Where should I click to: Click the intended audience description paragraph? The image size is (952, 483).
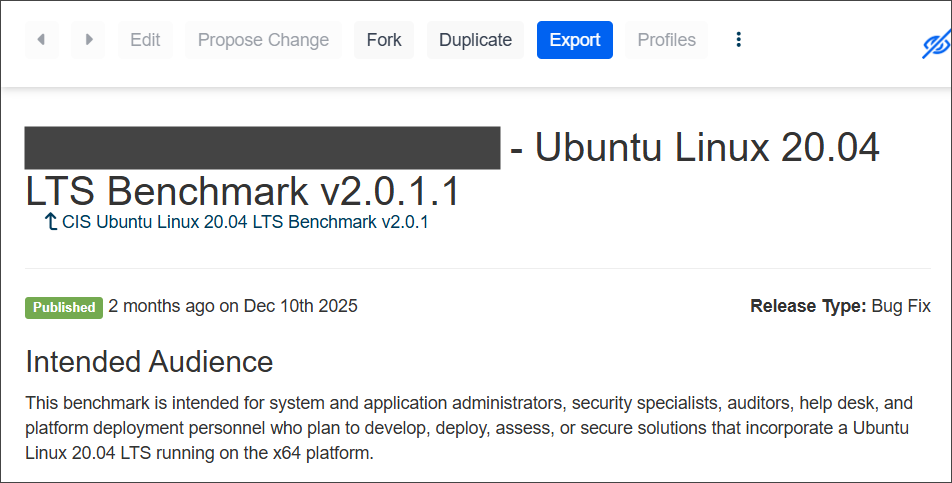(x=469, y=428)
